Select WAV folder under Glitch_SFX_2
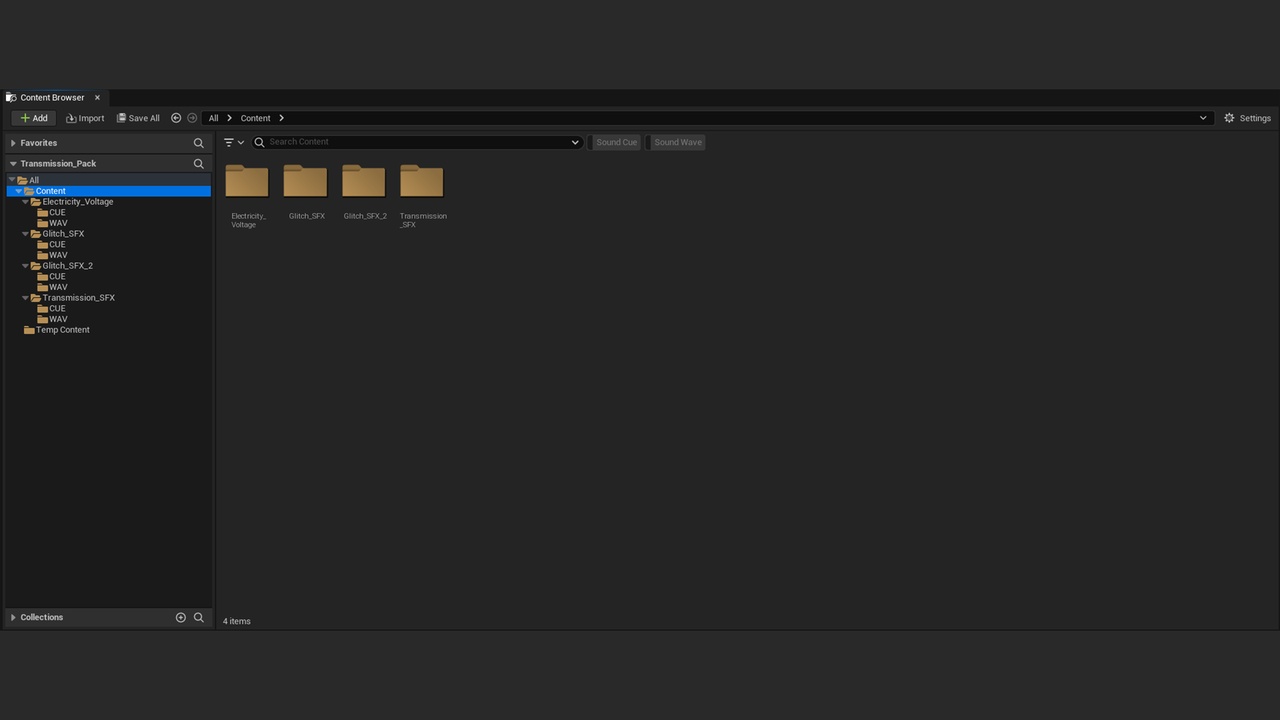 tap(58, 287)
